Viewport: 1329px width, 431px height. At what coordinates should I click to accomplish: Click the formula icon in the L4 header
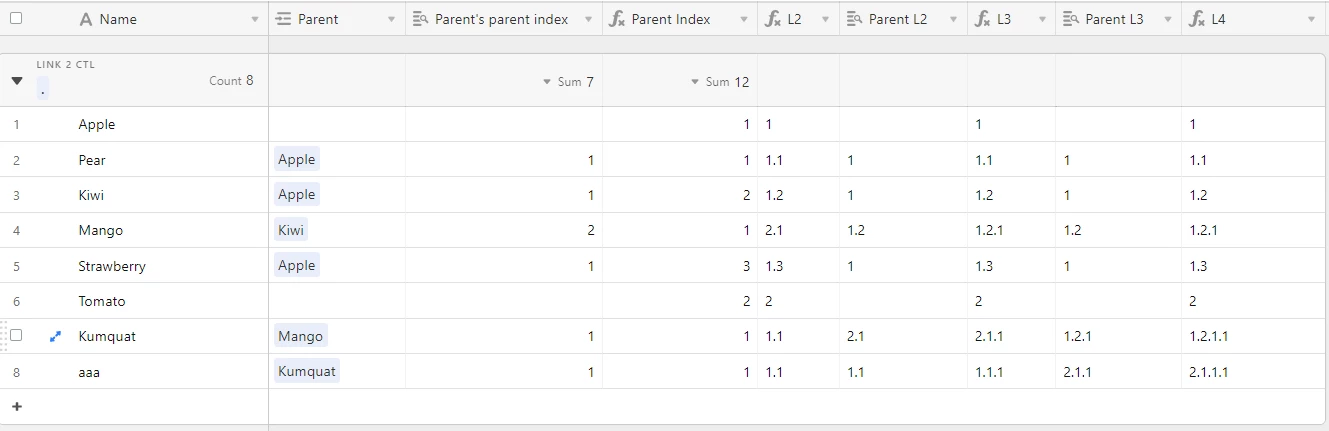[x=1197, y=19]
